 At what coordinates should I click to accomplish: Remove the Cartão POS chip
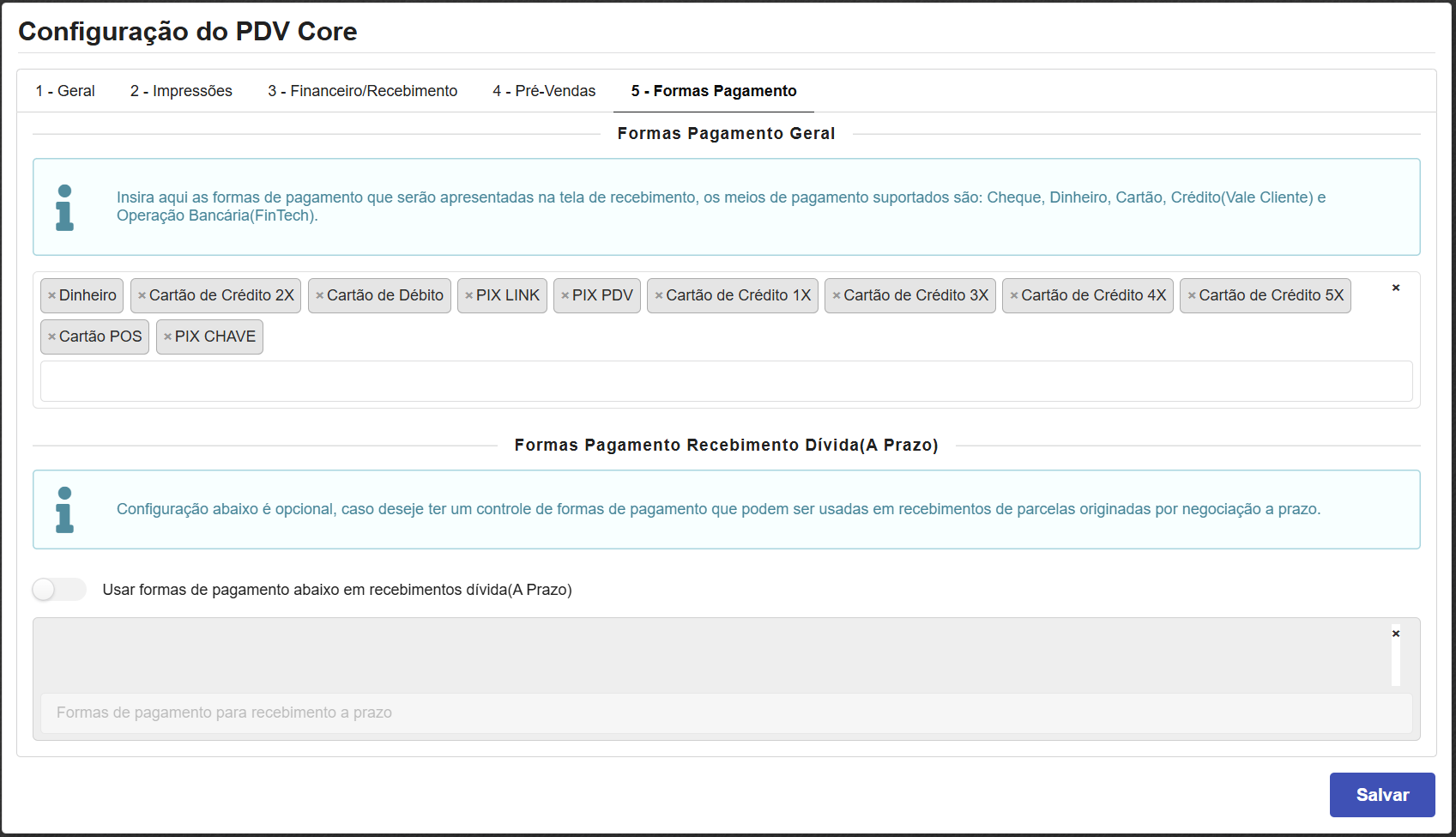coord(51,337)
